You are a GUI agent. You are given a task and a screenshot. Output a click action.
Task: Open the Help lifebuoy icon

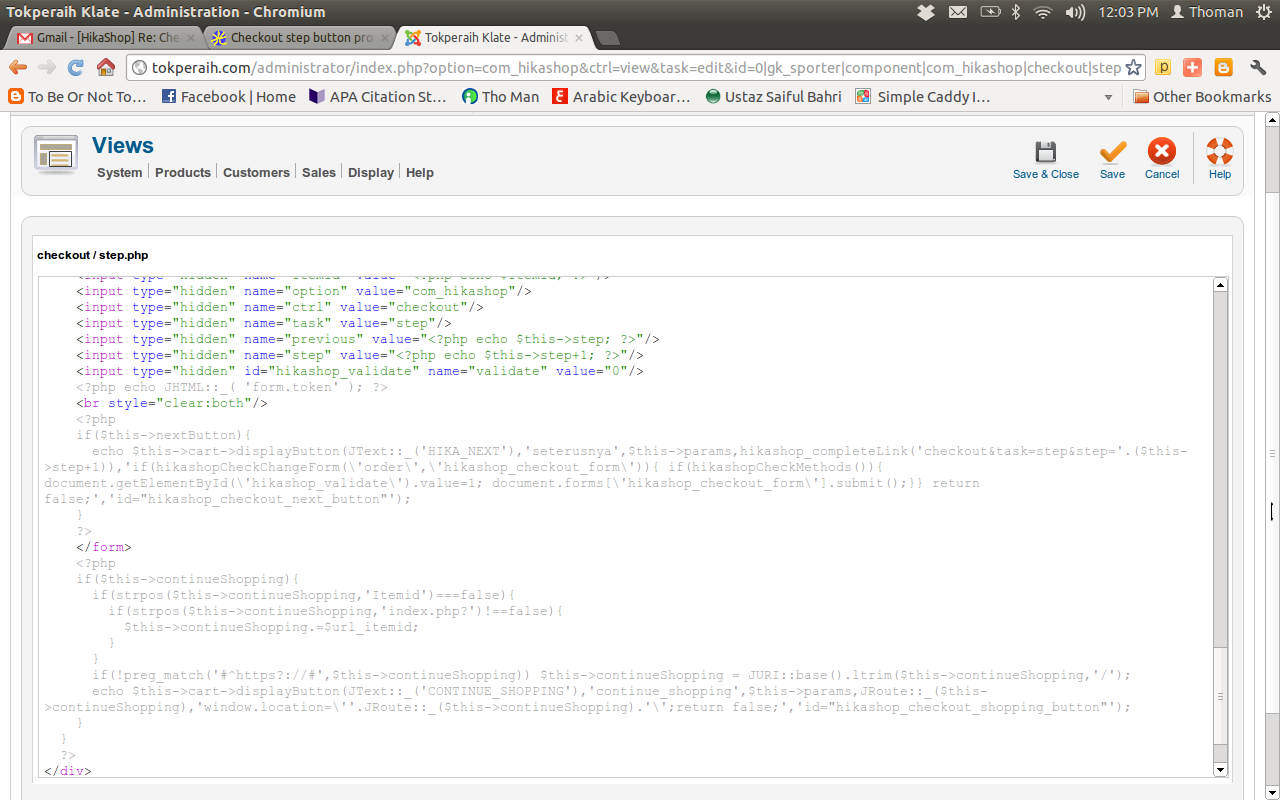point(1220,152)
